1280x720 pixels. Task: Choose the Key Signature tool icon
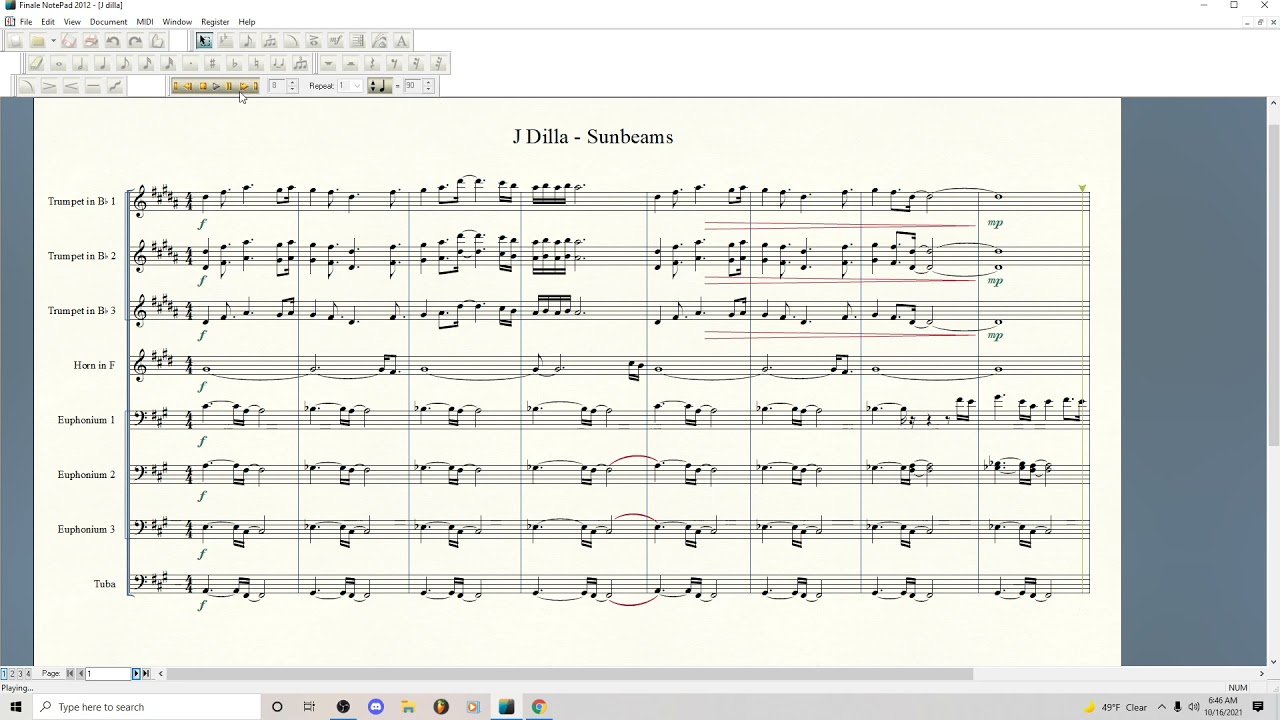(225, 41)
